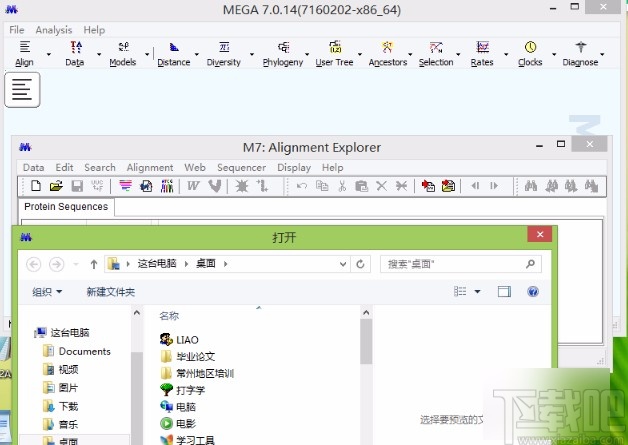The height and width of the screenshot is (445, 628).
Task: Expand the Phylogeny dropdown arrow
Action: [307, 54]
